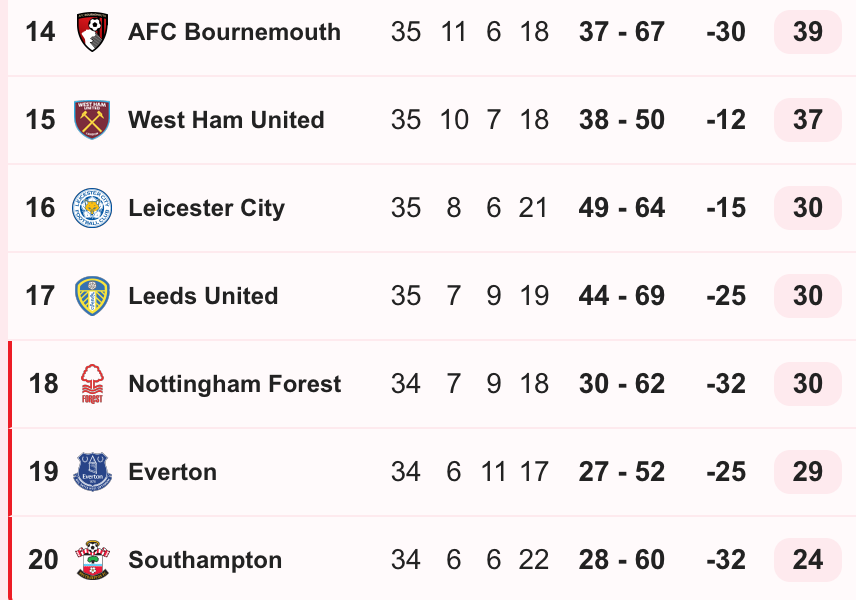856x600 pixels.
Task: Select the Southampton club crest
Action: (92, 560)
